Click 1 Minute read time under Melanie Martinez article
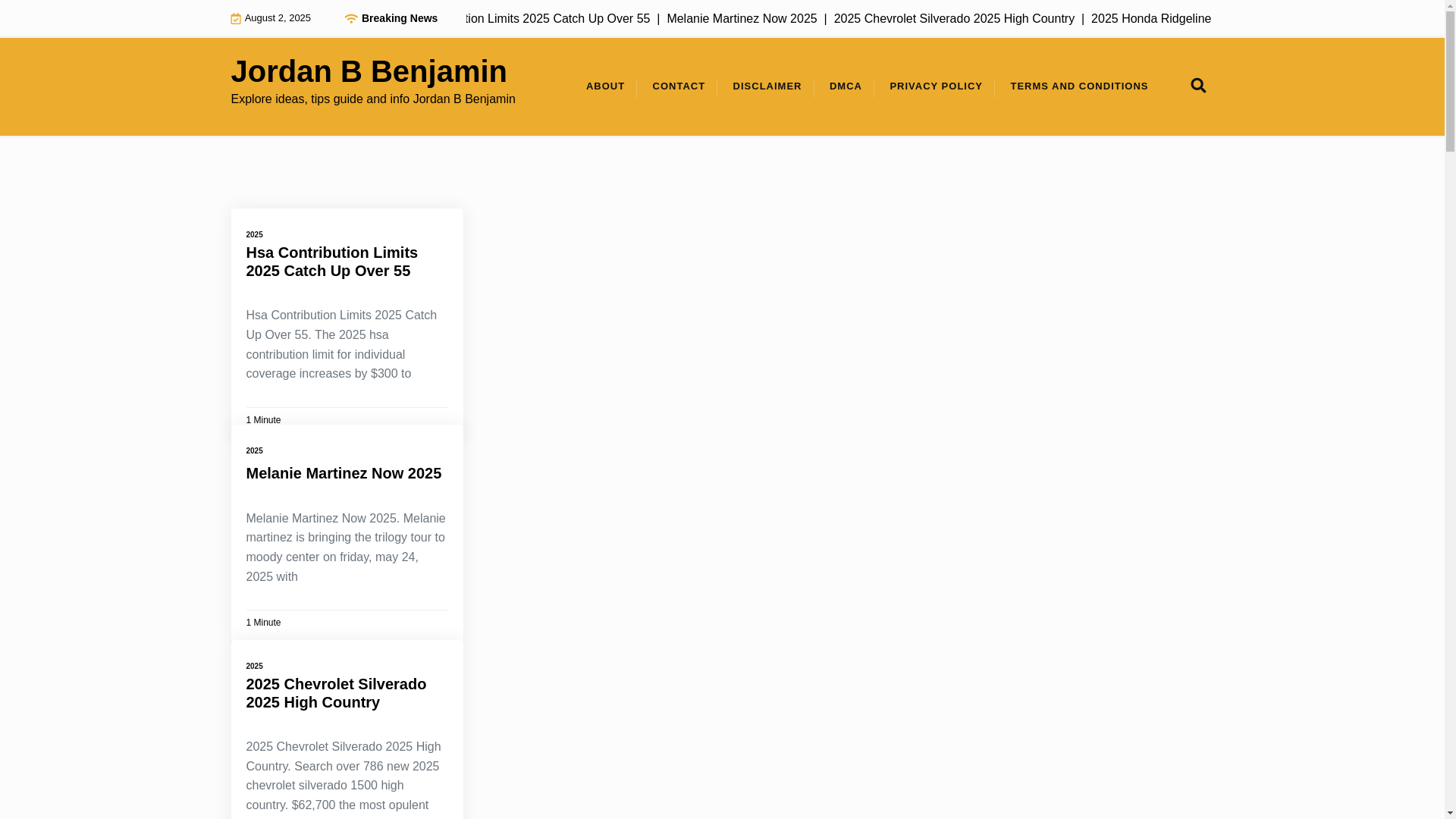This screenshot has width=1456, height=819. tap(263, 623)
